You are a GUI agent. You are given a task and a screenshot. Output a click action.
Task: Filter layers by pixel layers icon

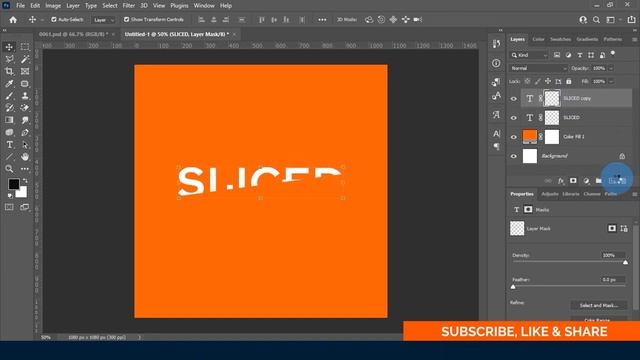click(x=557, y=55)
